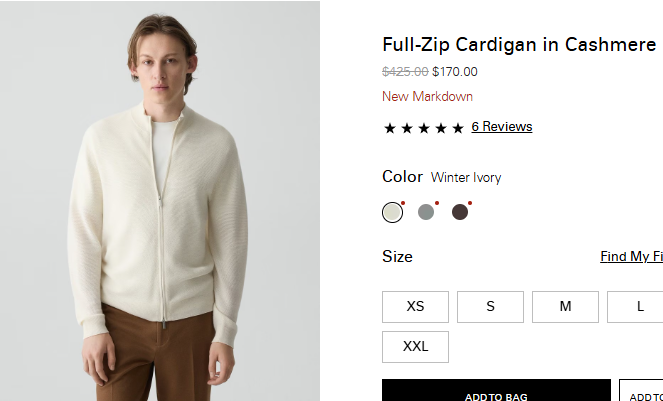
Task: Click the Winter Ivory color name text
Action: click(x=466, y=178)
